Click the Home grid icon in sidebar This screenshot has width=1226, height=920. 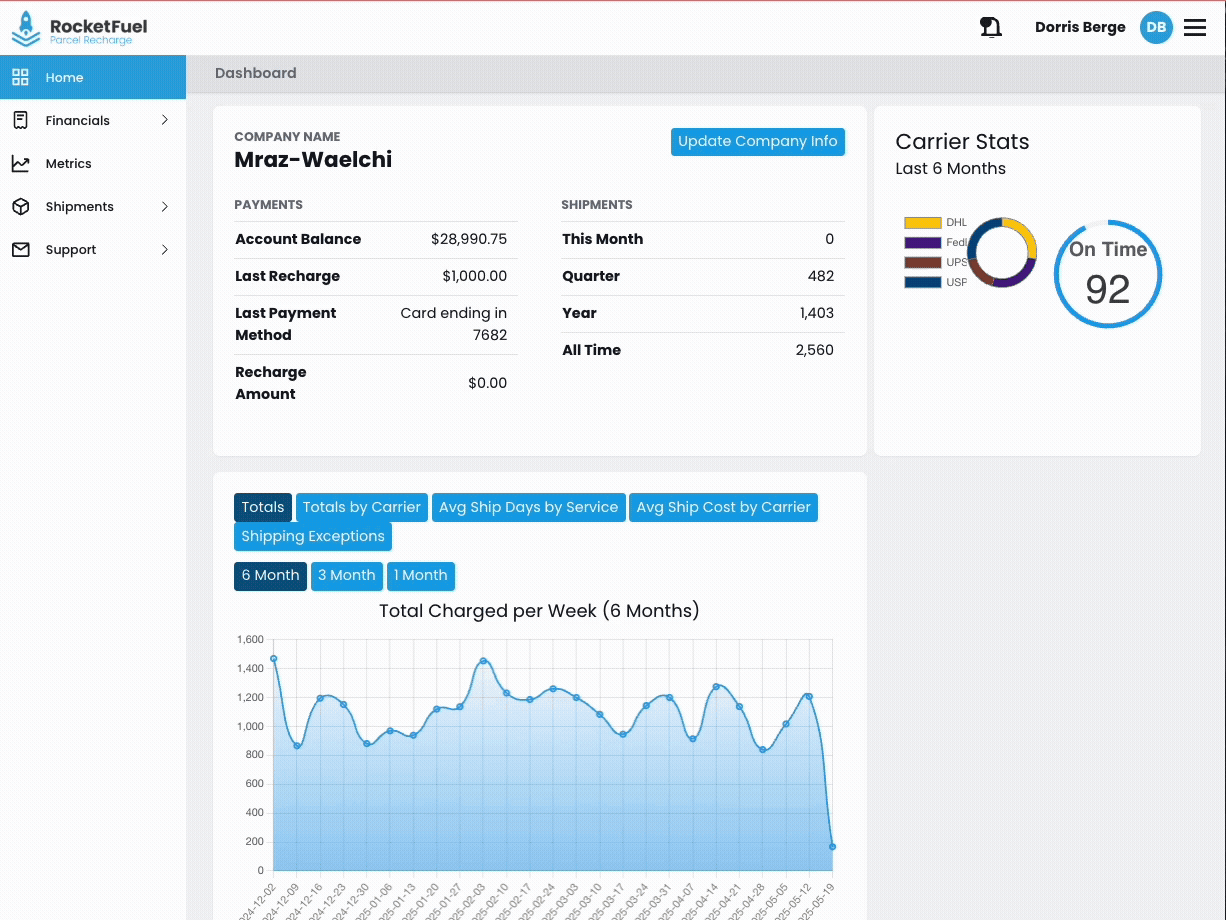click(x=20, y=77)
